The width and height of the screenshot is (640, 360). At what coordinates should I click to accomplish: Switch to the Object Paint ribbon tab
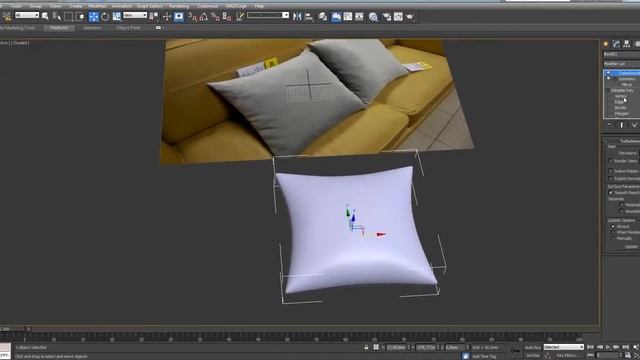point(128,28)
